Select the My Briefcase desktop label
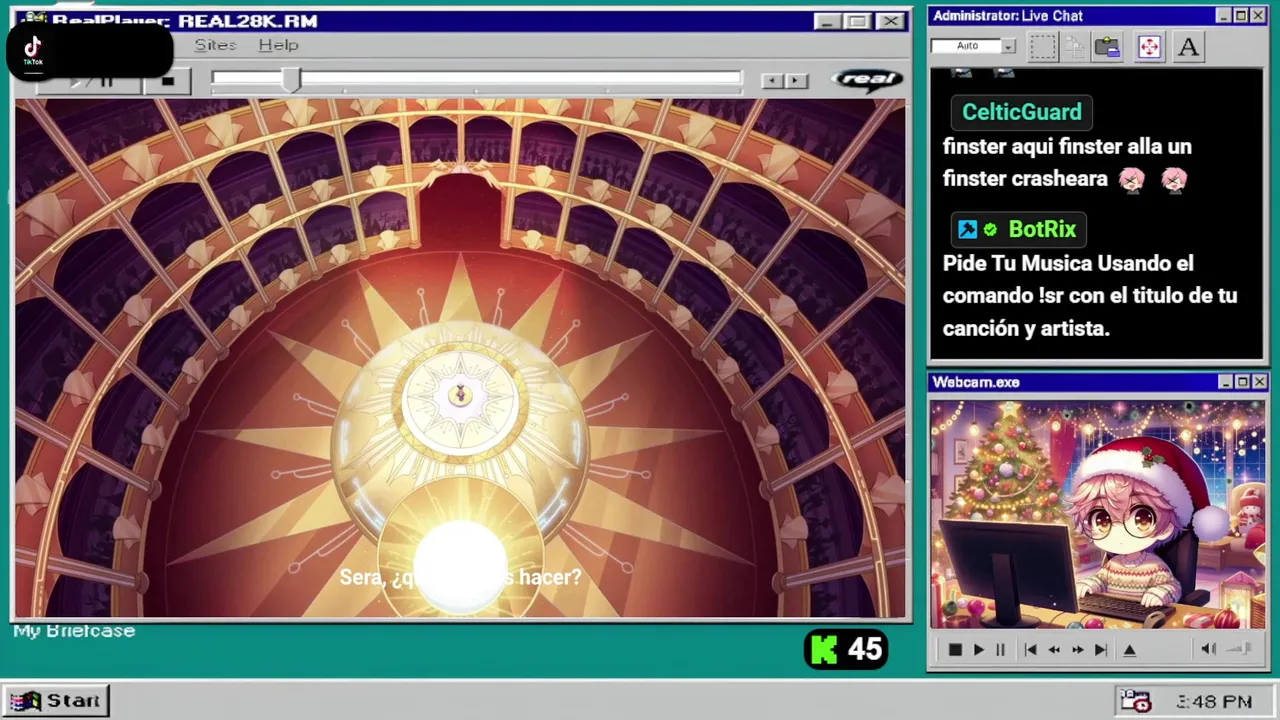 coord(74,631)
